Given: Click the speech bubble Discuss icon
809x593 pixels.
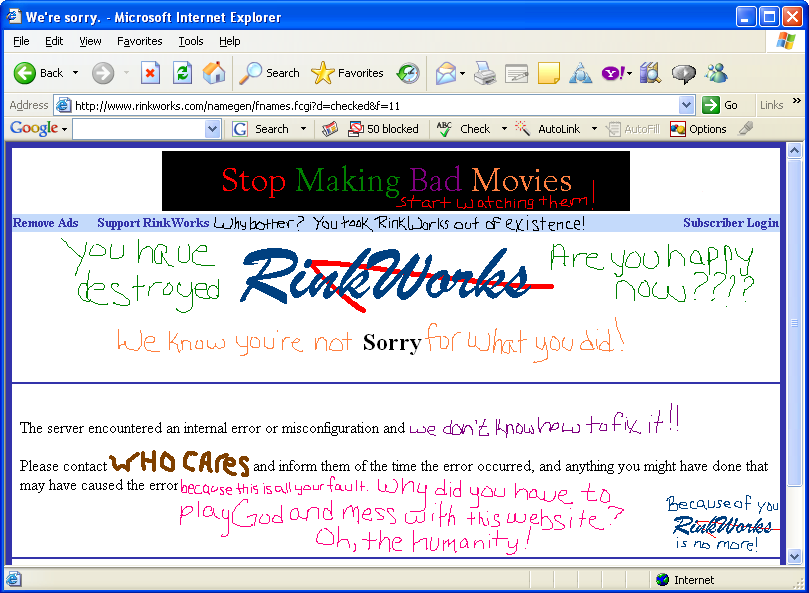Looking at the screenshot, I should pos(684,74).
